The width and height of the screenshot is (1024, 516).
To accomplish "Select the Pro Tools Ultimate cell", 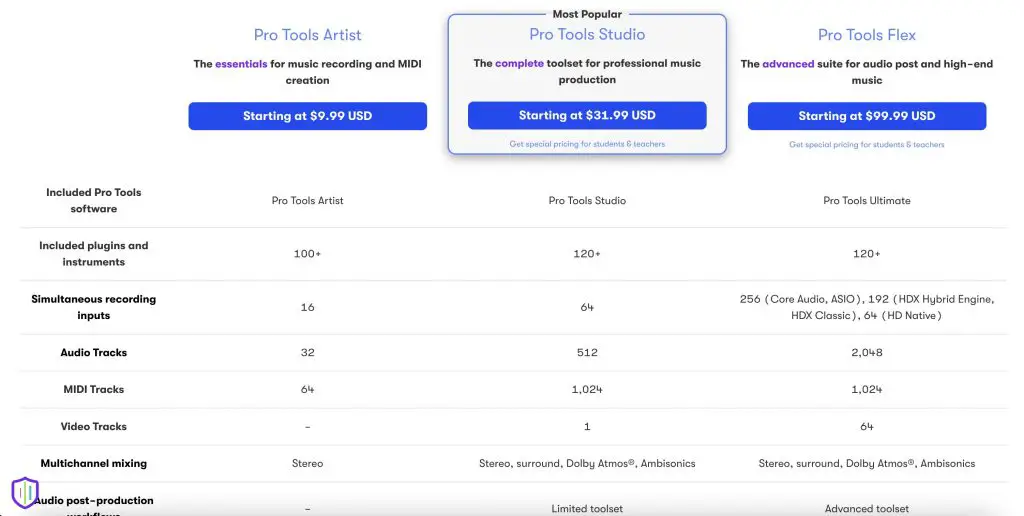I will pos(867,201).
